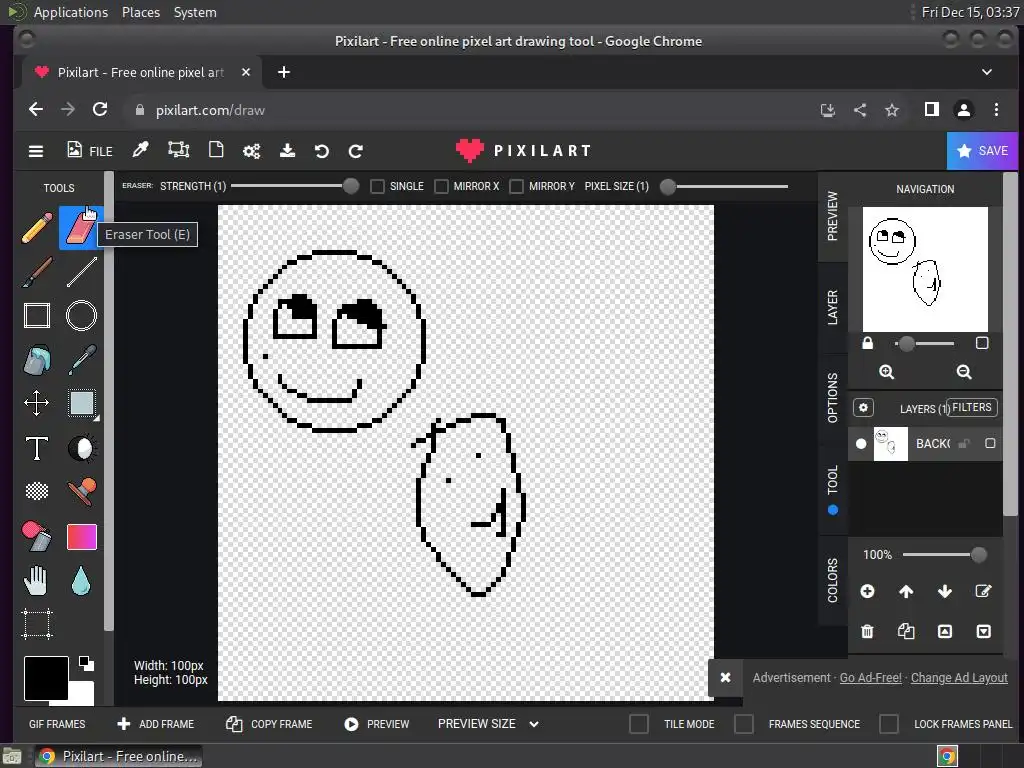Add a new layer with plus icon
Screen dimensions: 1024x768
tap(867, 591)
